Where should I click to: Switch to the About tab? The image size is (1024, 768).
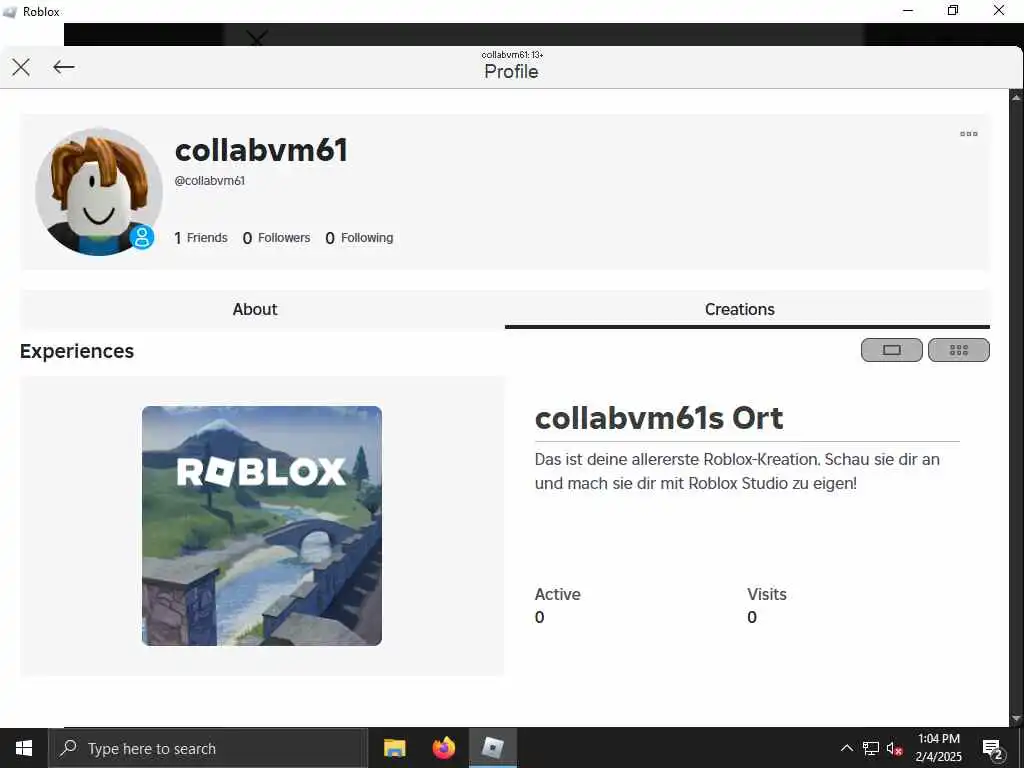255,310
